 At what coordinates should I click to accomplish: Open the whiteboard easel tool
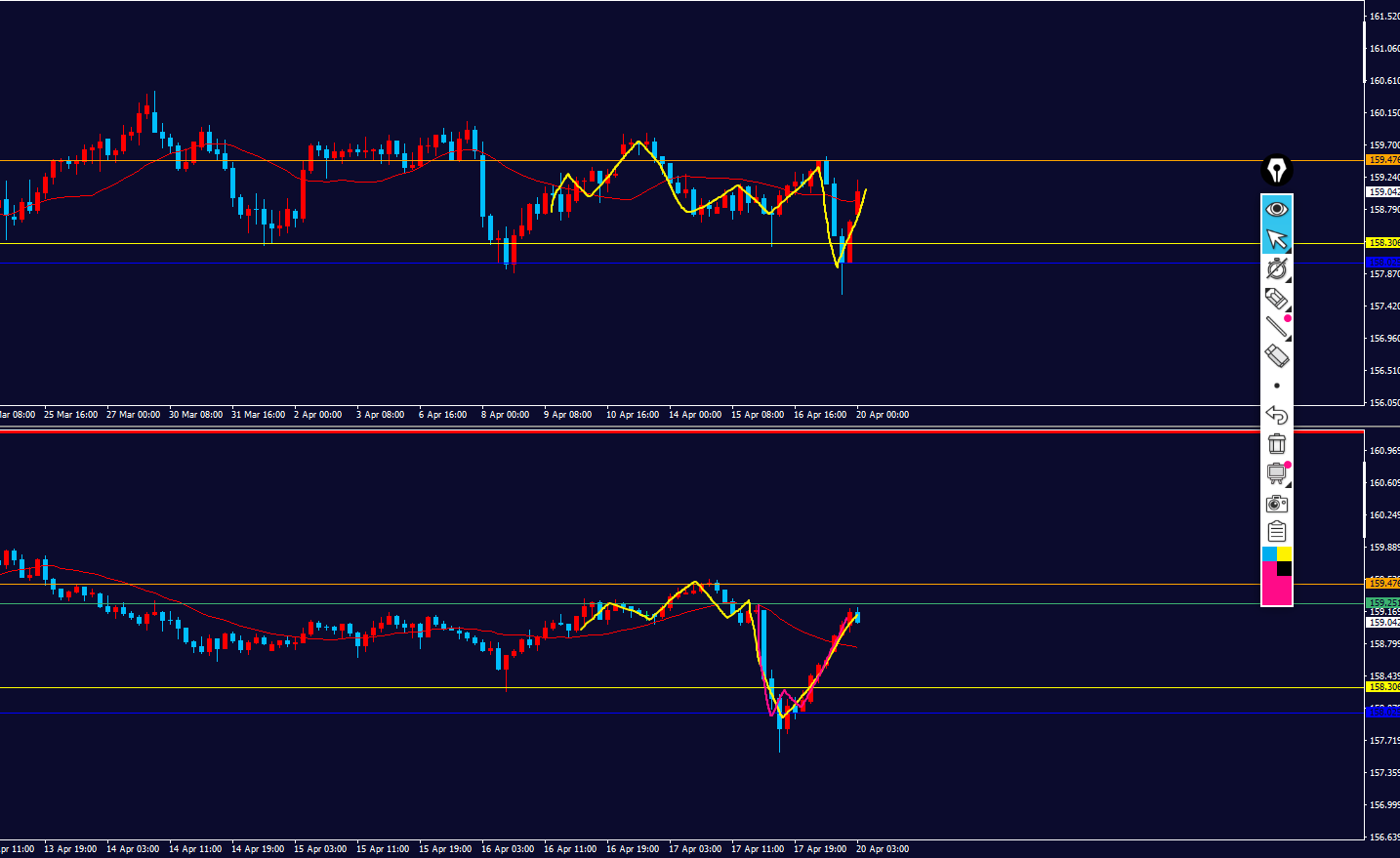pyautogui.click(x=1276, y=473)
